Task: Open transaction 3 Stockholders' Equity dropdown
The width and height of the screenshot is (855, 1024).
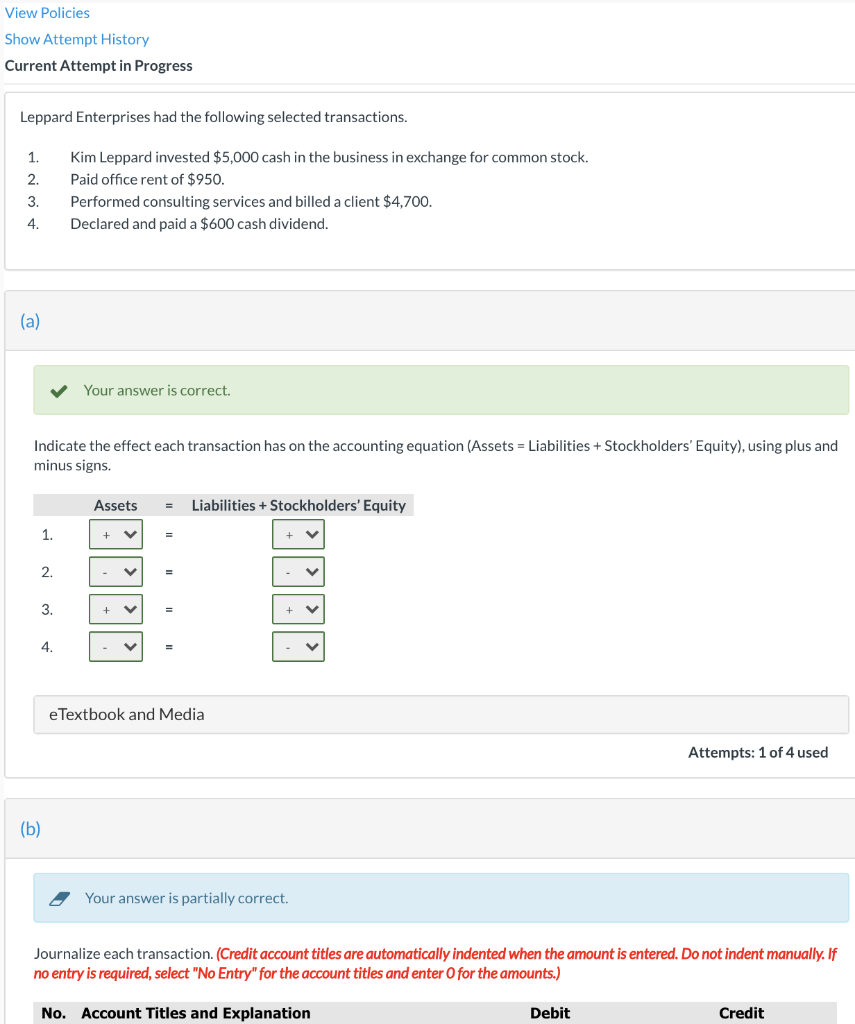Action: pyautogui.click(x=298, y=609)
